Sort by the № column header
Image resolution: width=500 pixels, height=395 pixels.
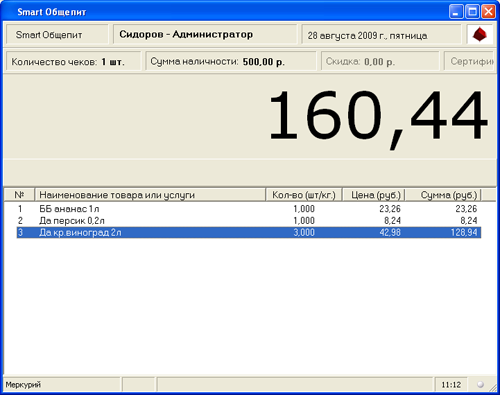19,195
